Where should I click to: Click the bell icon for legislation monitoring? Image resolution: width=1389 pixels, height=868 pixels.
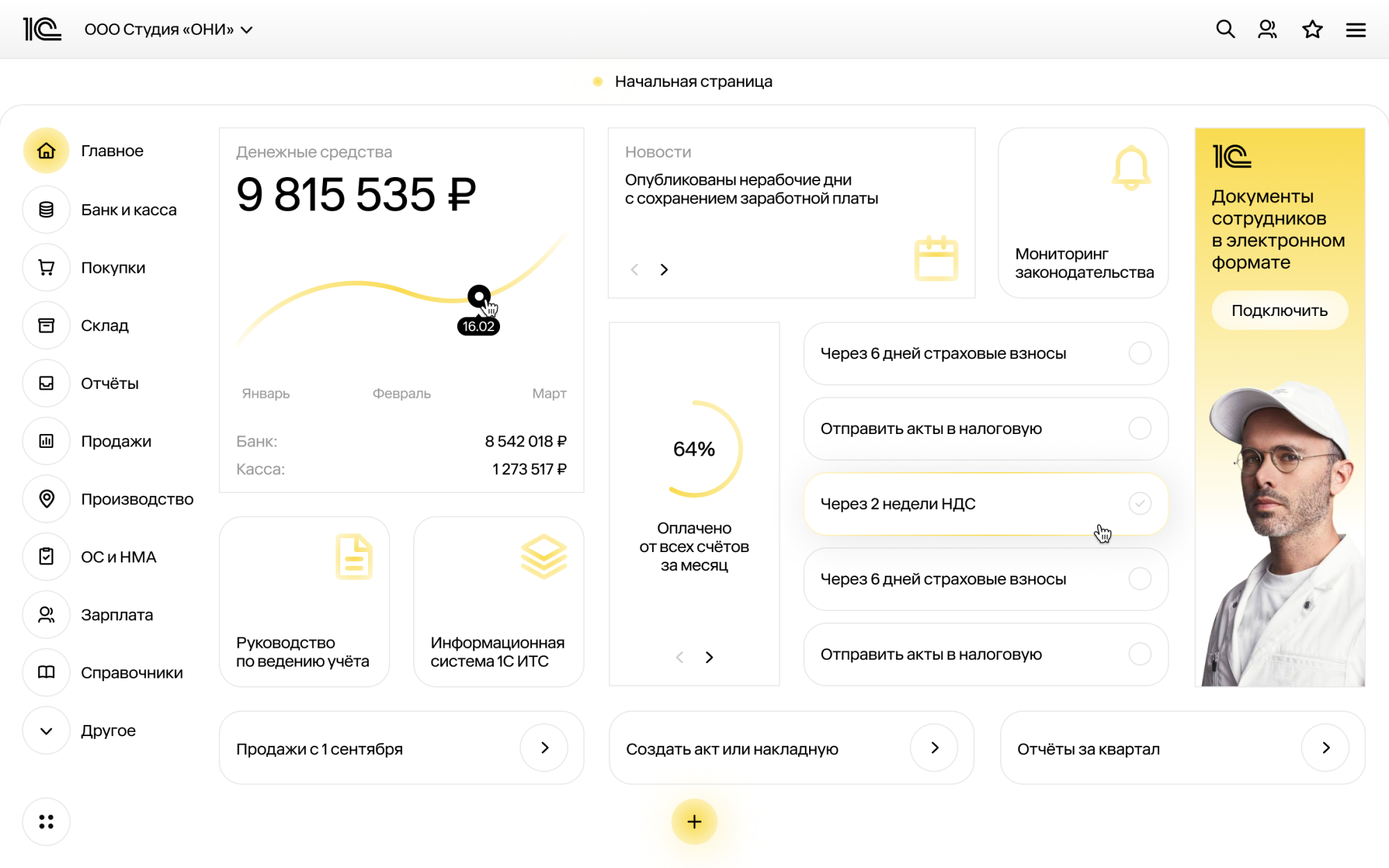point(1131,167)
